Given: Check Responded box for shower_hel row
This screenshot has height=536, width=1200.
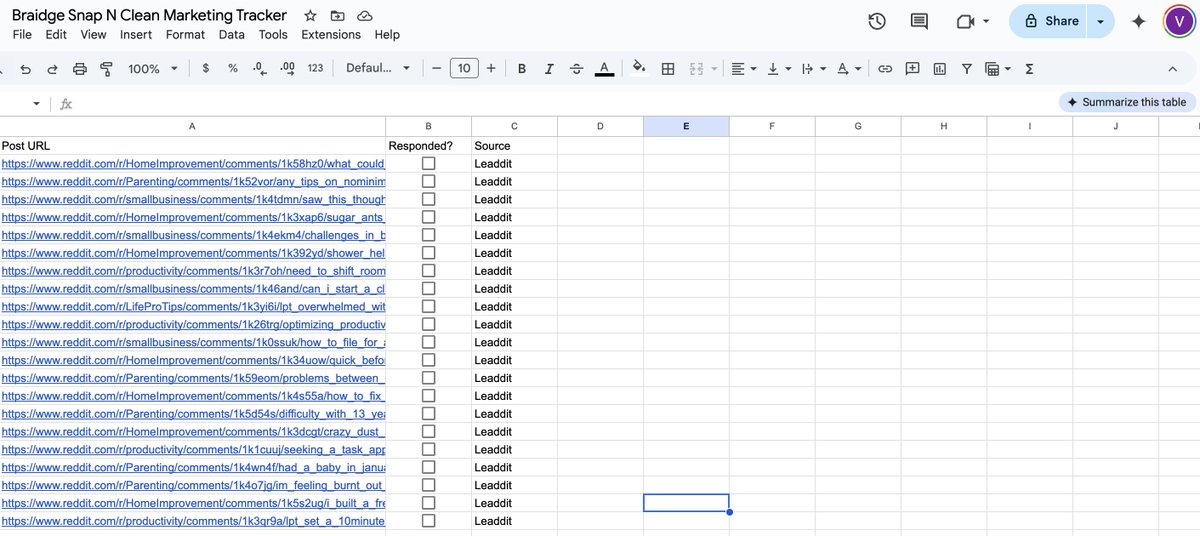Looking at the screenshot, I should tap(428, 253).
